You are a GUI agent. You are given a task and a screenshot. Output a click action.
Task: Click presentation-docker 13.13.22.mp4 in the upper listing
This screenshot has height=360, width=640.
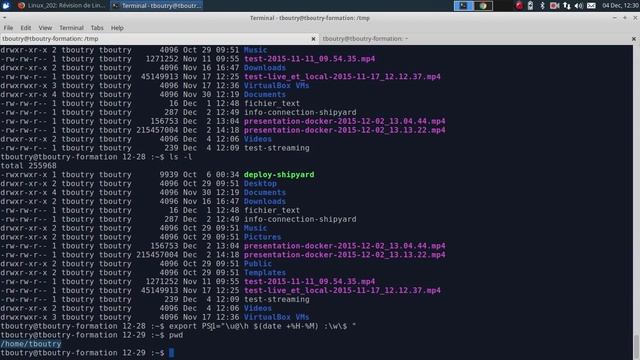(x=345, y=130)
